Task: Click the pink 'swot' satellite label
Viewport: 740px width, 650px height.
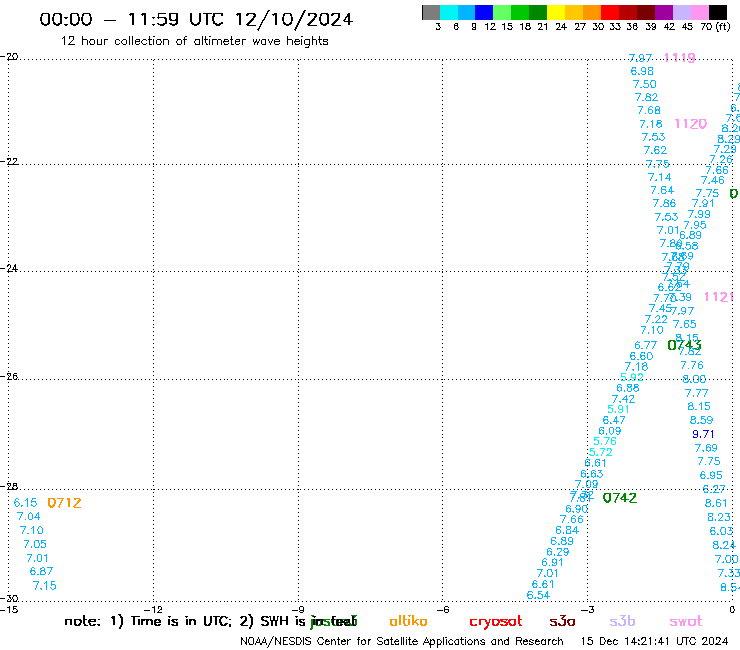Action: pyautogui.click(x=685, y=622)
